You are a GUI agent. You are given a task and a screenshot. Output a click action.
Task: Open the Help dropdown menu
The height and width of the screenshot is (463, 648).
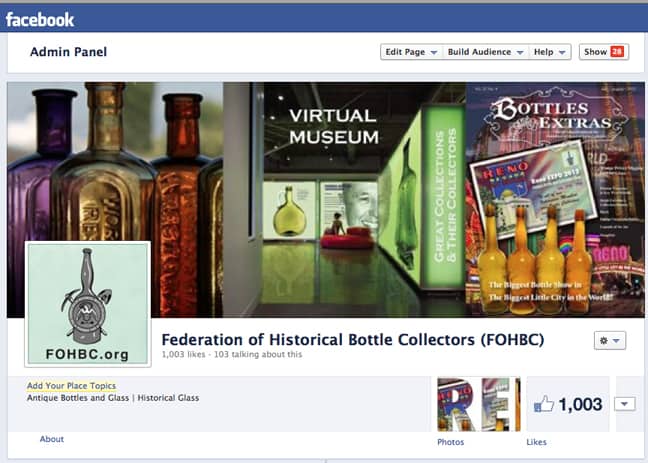point(550,52)
